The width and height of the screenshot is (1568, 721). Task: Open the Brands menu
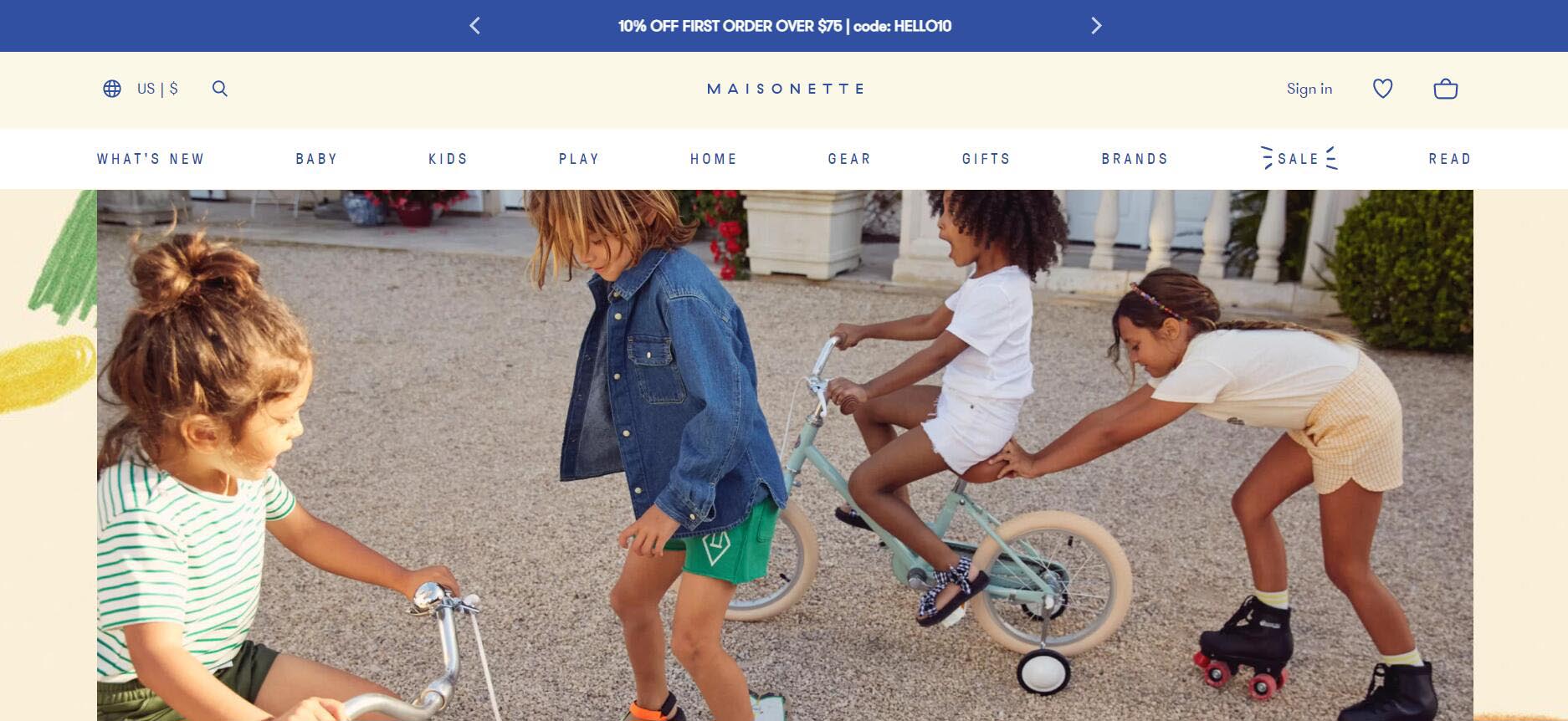coord(1135,159)
